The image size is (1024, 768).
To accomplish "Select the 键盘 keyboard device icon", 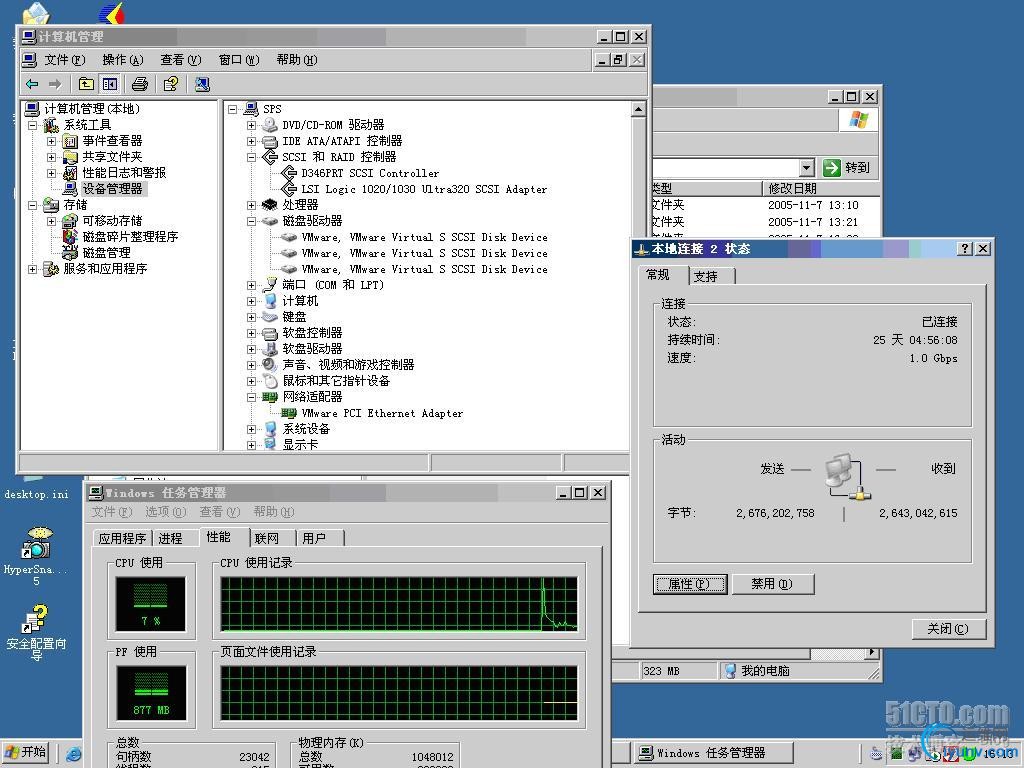I will 270,317.
